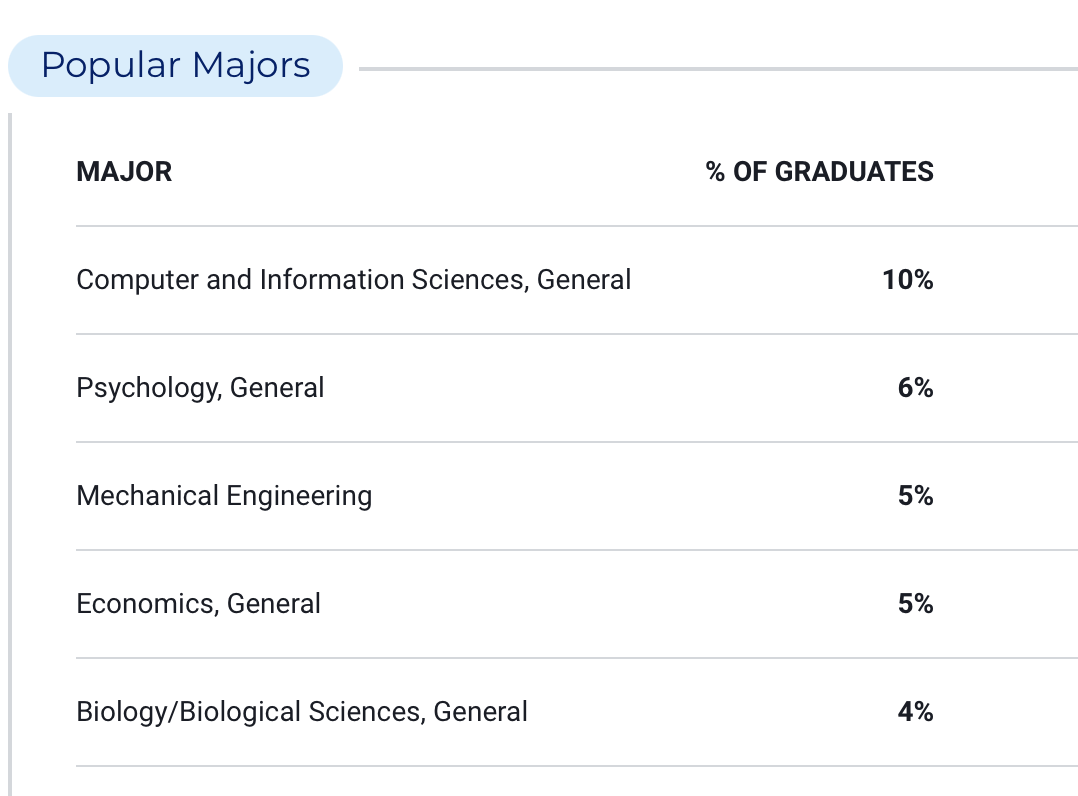Click the 5% value for Economics
The width and height of the screenshot is (1078, 796).
pyautogui.click(x=916, y=604)
